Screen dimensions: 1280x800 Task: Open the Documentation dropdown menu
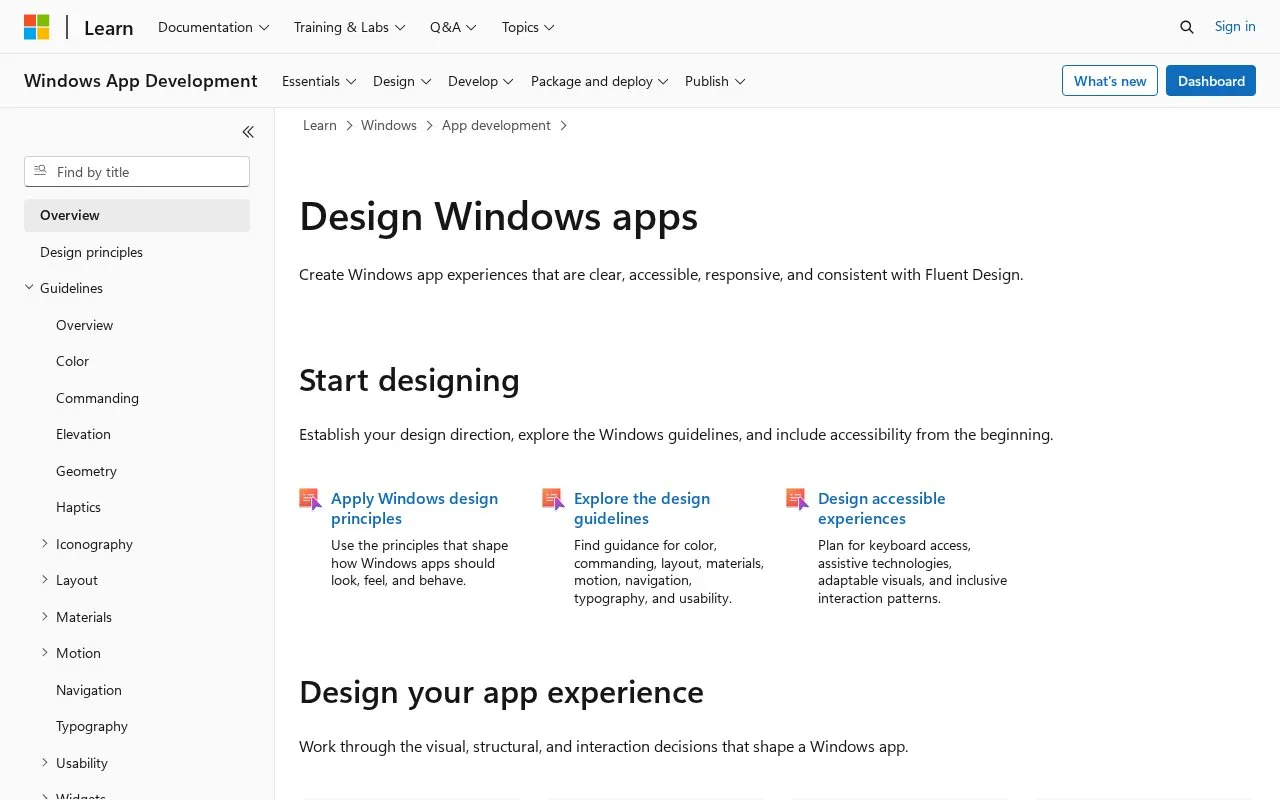coord(214,27)
